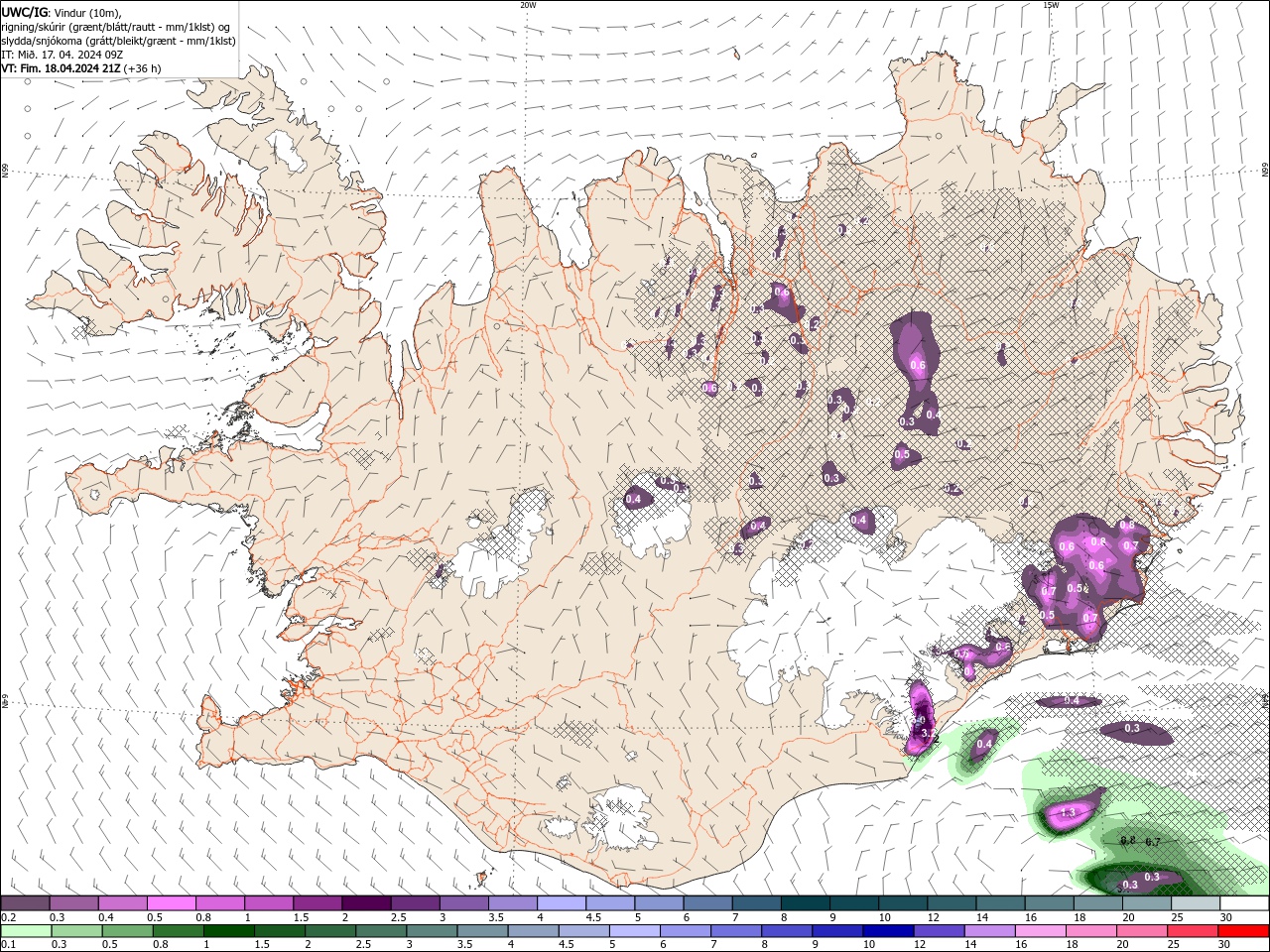Click the dark teal swatch labelled 8 in upper legend
This screenshot has height=952, width=1270.
tap(806, 903)
